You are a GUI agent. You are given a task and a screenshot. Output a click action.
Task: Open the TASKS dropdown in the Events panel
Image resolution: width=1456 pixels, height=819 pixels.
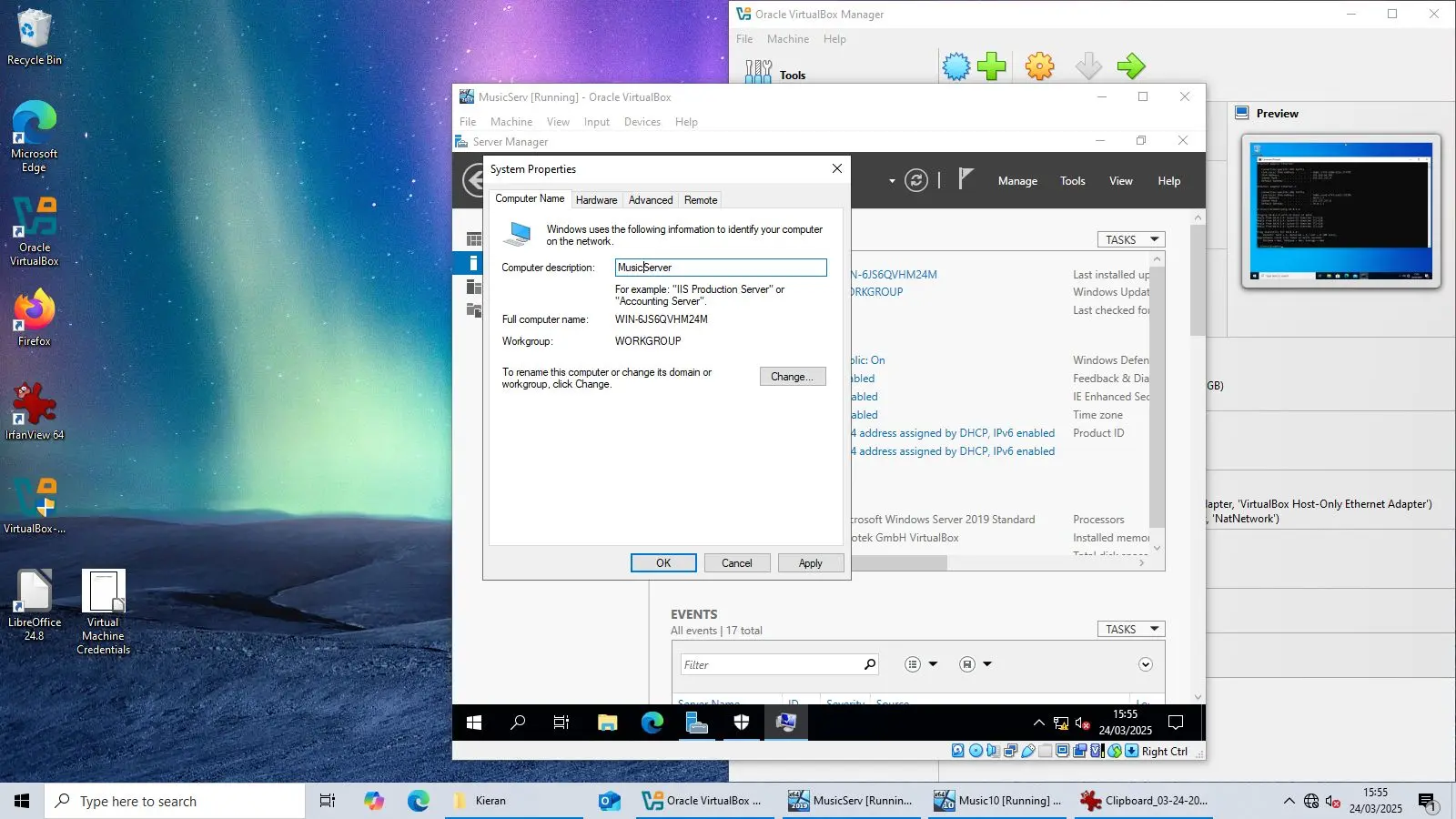1130,629
